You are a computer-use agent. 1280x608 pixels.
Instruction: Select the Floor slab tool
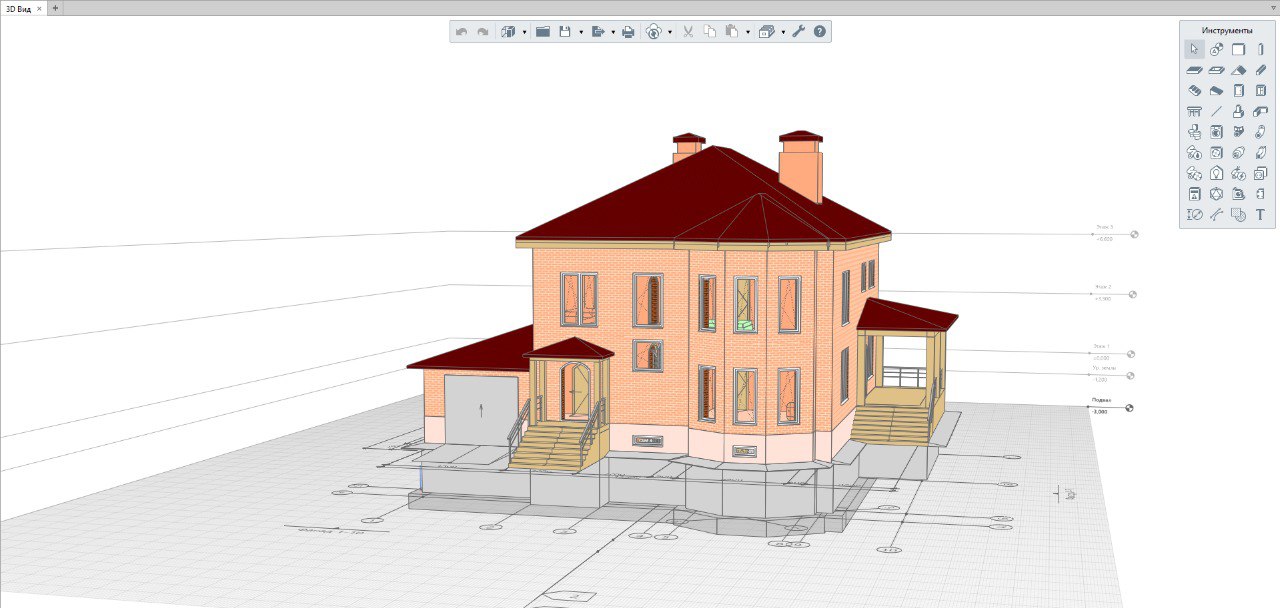[x=1194, y=70]
